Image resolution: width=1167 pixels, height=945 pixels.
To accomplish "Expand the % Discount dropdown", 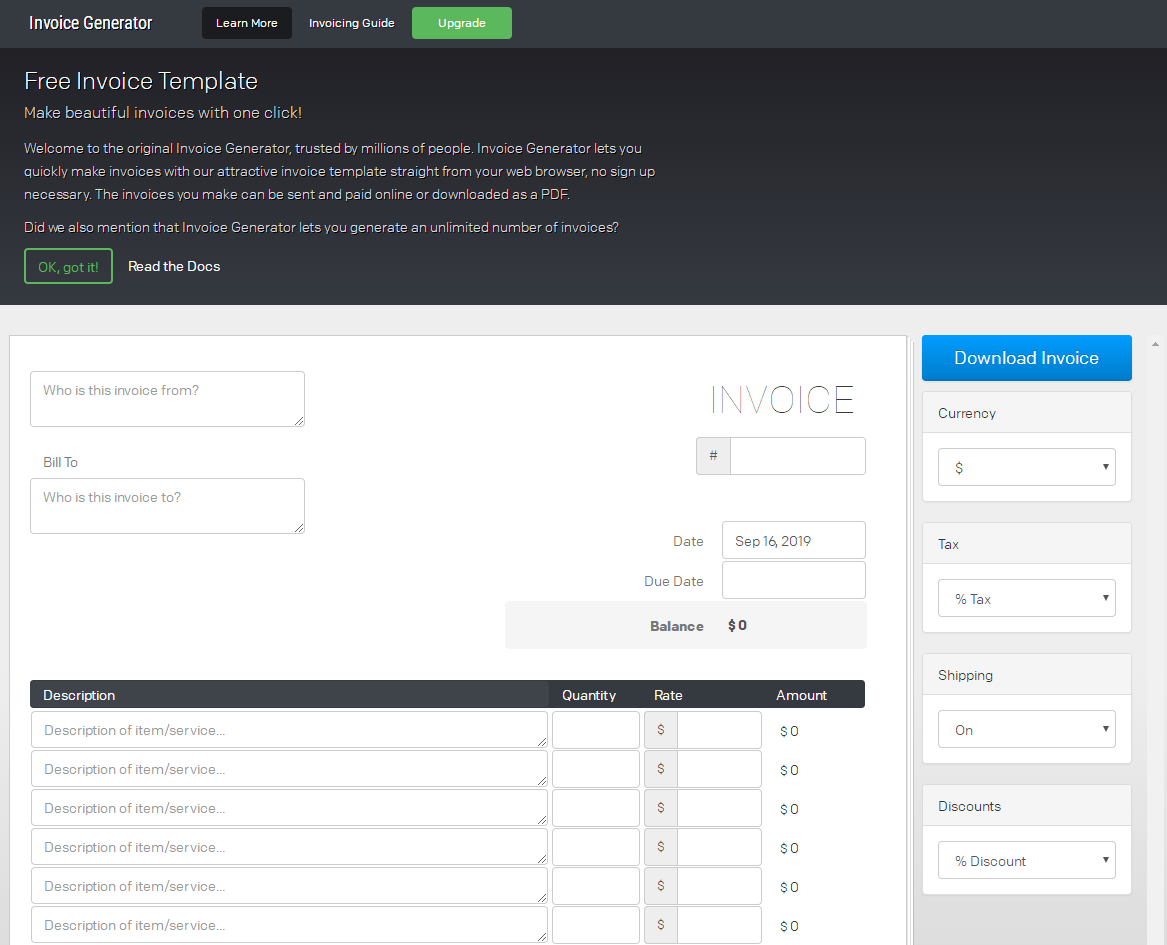I will (x=1026, y=860).
